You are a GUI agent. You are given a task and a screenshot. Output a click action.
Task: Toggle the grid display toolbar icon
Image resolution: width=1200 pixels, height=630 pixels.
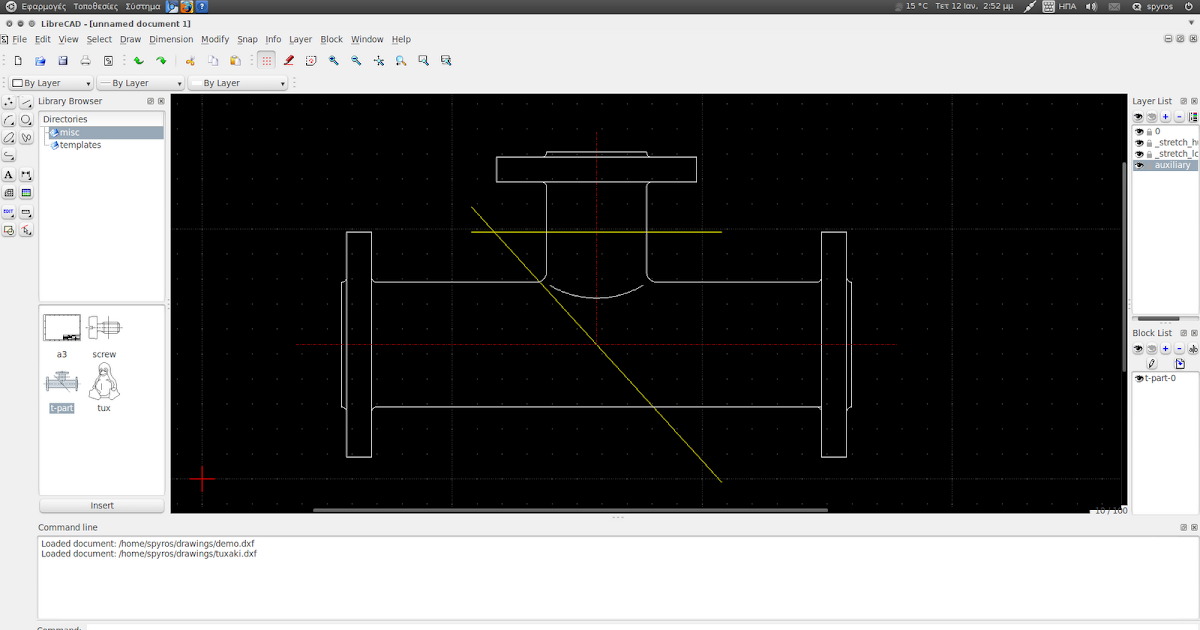(266, 61)
